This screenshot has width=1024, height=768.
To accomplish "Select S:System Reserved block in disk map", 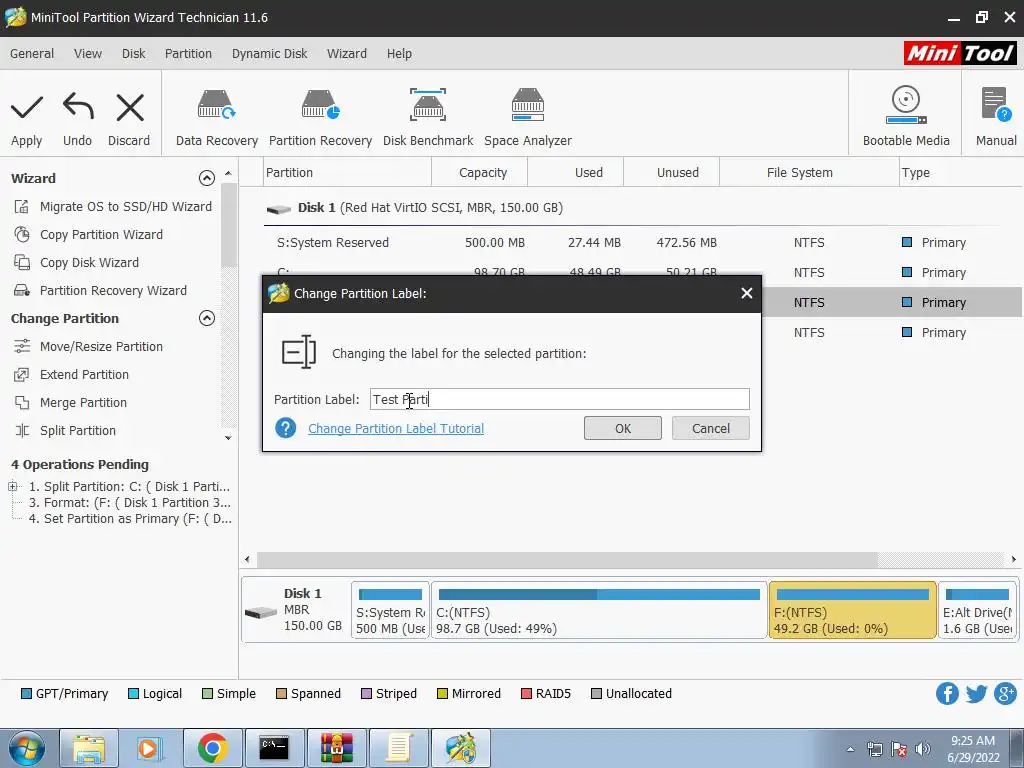I will tap(391, 610).
